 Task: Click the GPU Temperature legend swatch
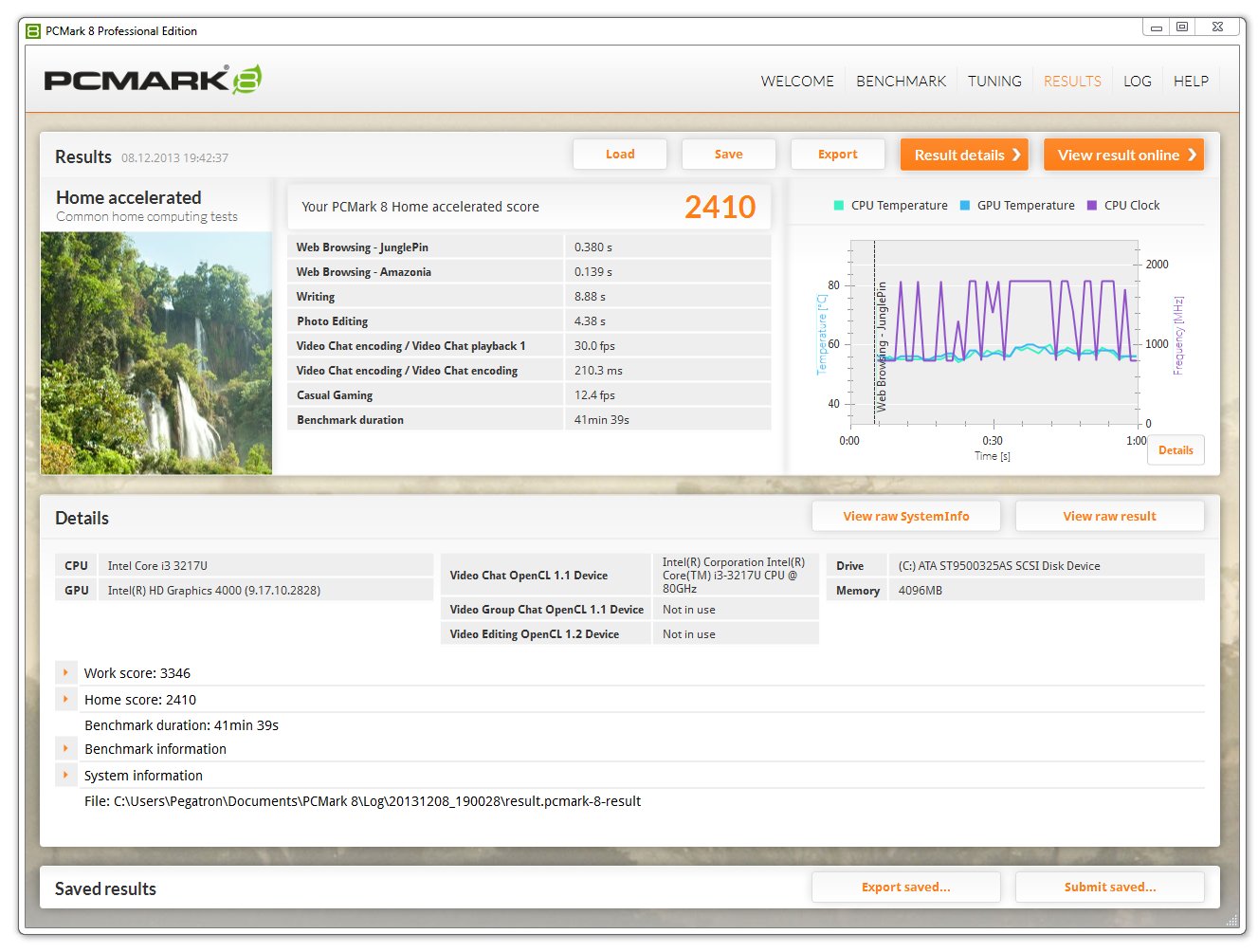(965, 206)
